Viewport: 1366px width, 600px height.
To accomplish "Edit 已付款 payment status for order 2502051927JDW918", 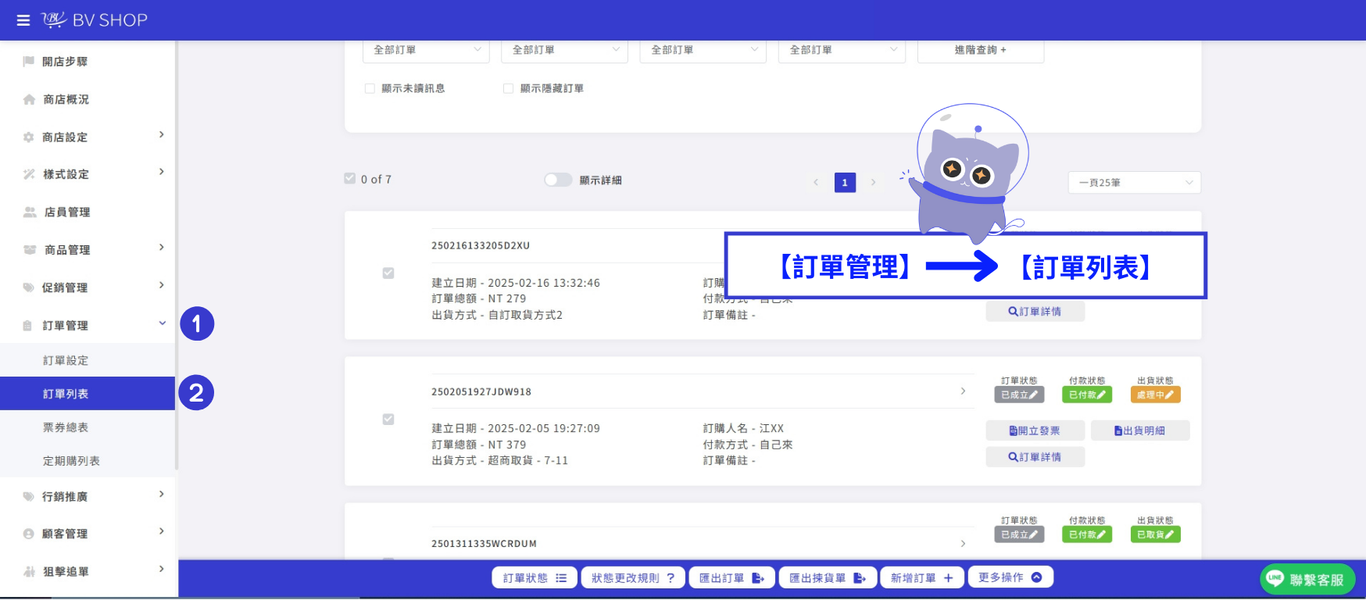I will pyautogui.click(x=1087, y=395).
